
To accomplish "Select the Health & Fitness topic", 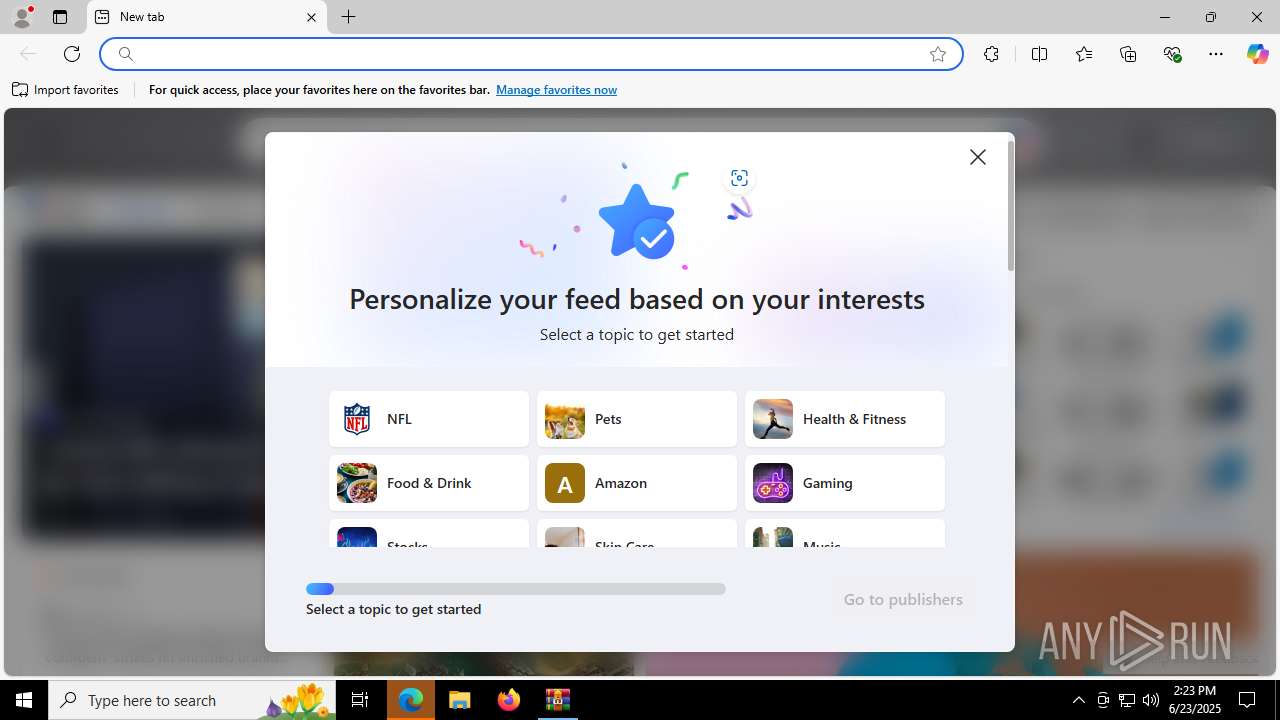I will pyautogui.click(x=845, y=419).
